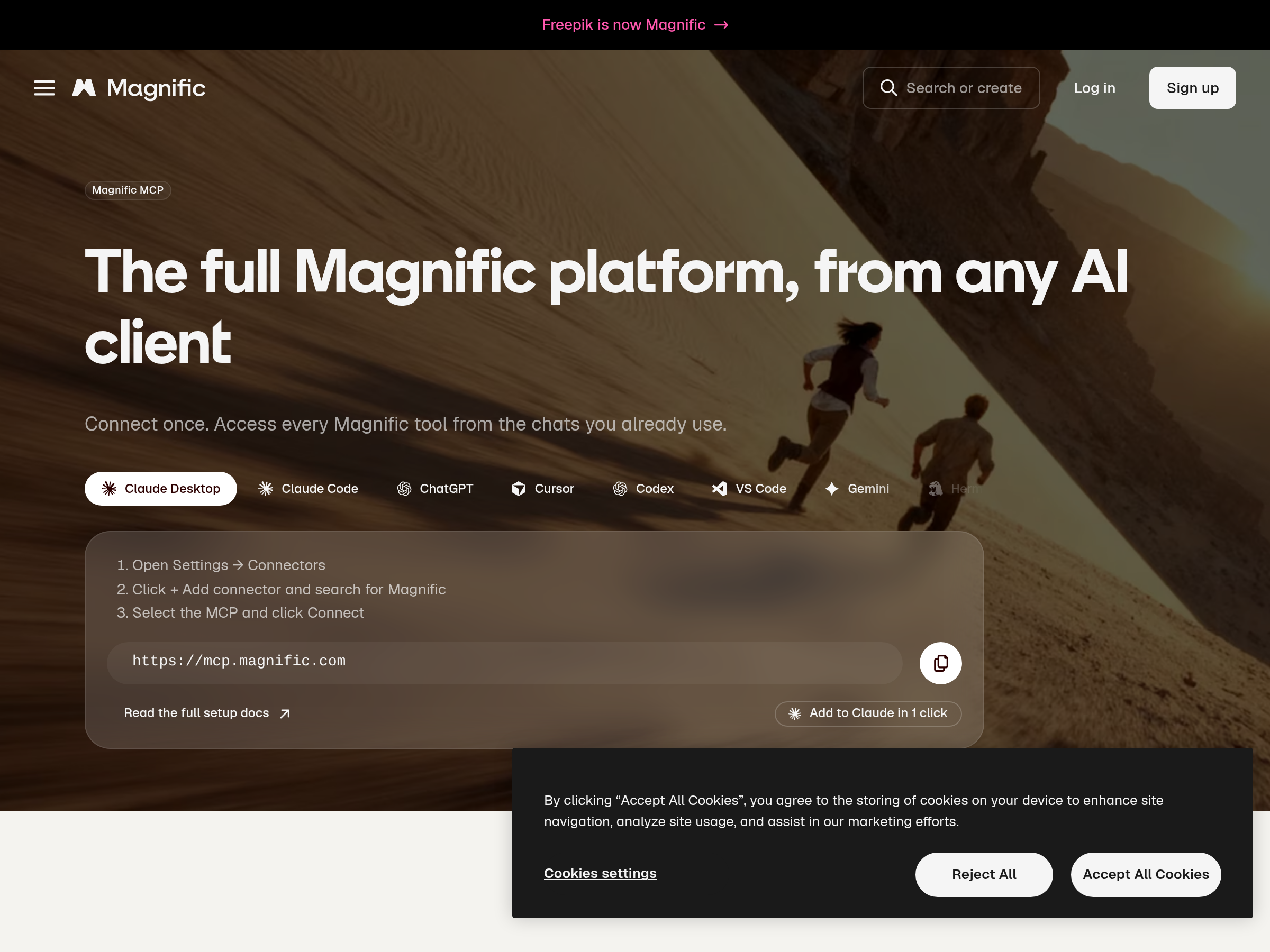Open Cookies settings
The height and width of the screenshot is (952, 1270).
[600, 873]
